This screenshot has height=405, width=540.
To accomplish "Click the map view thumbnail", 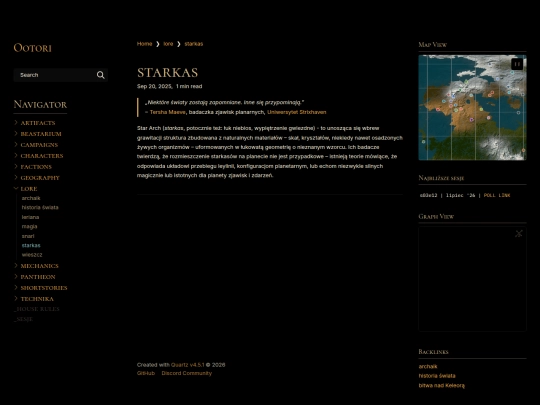I will [472, 107].
